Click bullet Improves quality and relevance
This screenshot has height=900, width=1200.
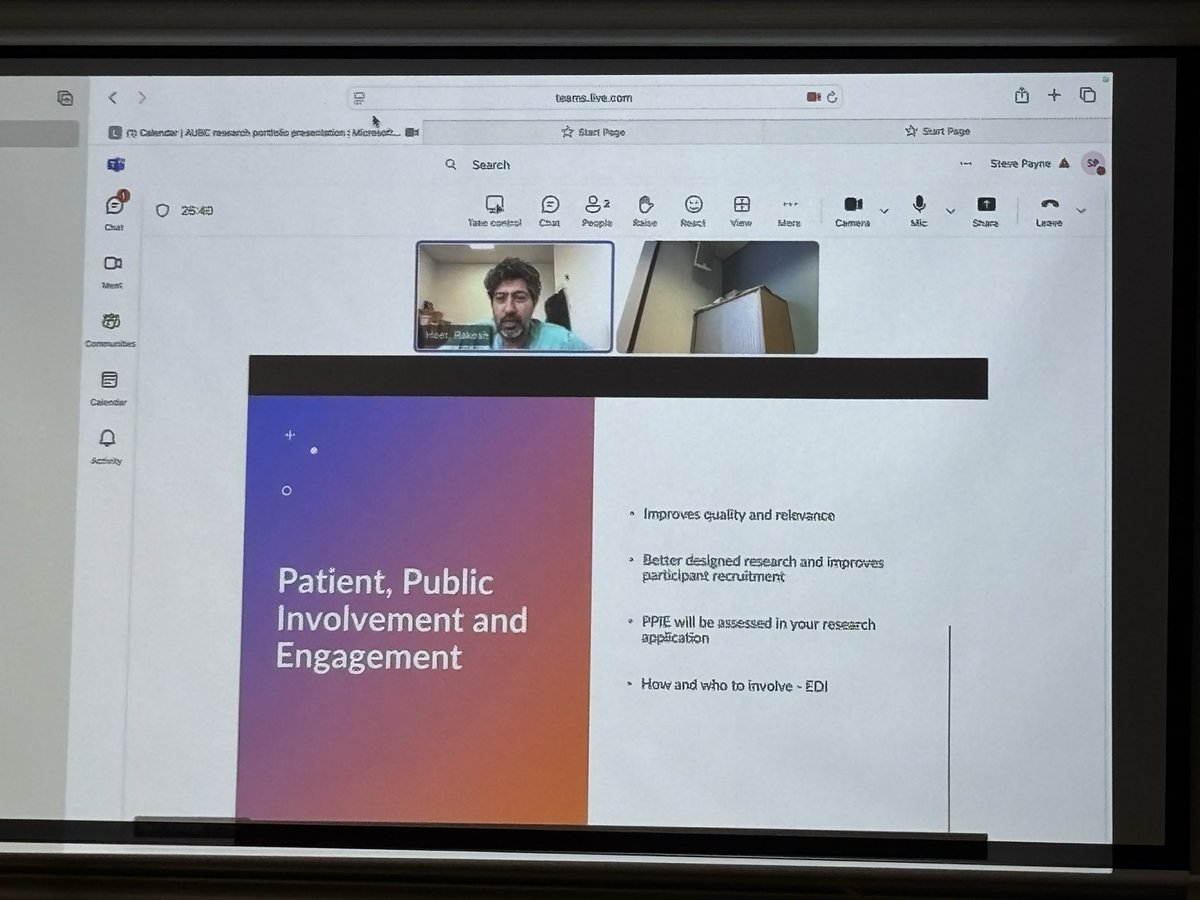click(739, 515)
